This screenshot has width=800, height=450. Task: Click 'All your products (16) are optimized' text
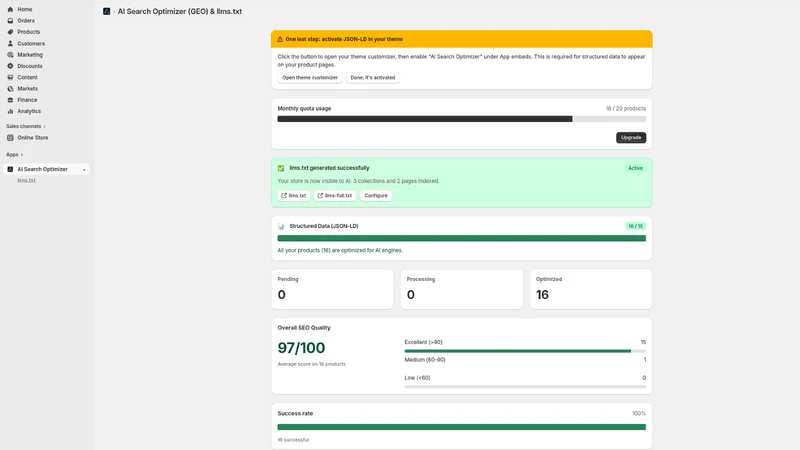click(340, 251)
